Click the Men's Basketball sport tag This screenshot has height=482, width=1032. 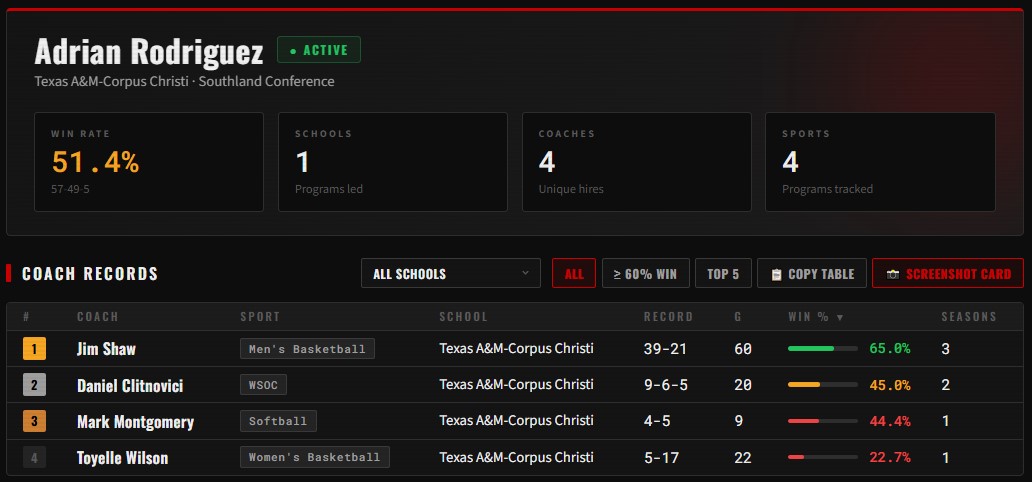[x=307, y=349]
